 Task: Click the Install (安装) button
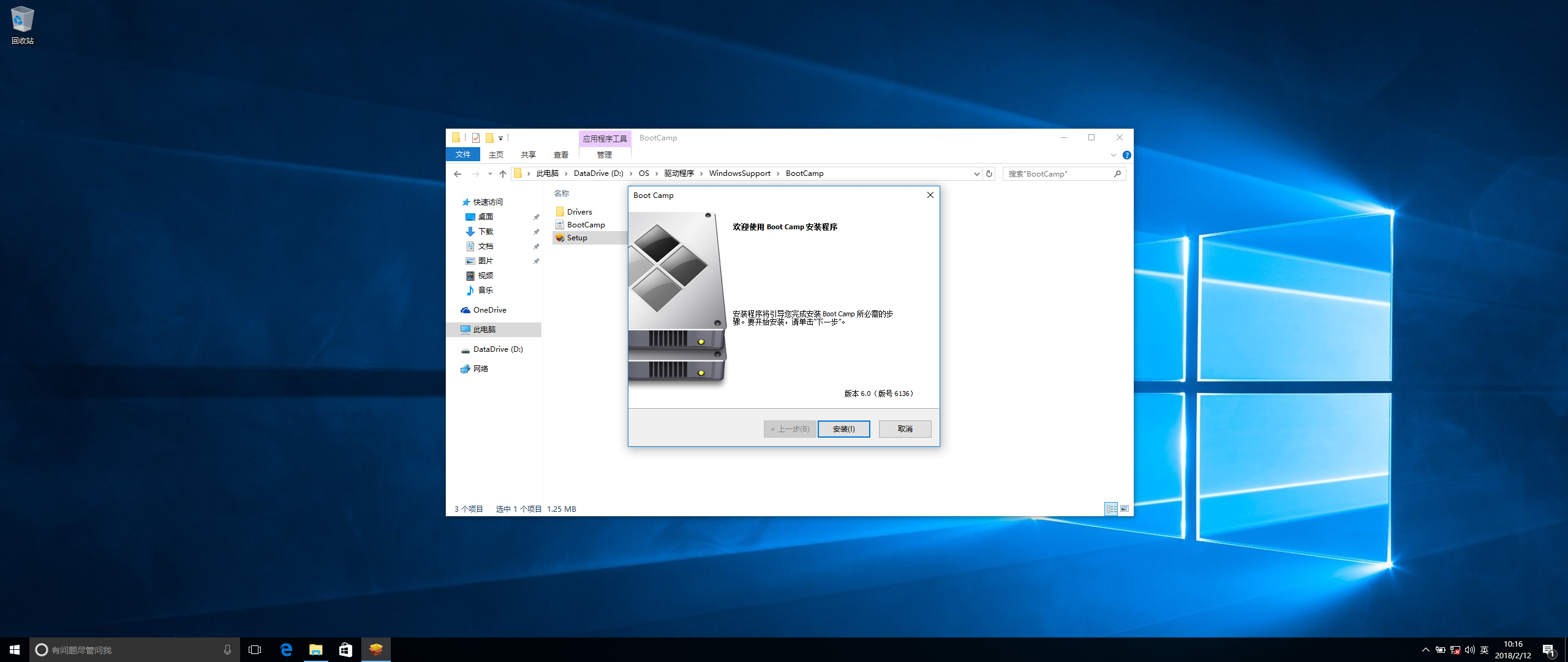(x=843, y=429)
